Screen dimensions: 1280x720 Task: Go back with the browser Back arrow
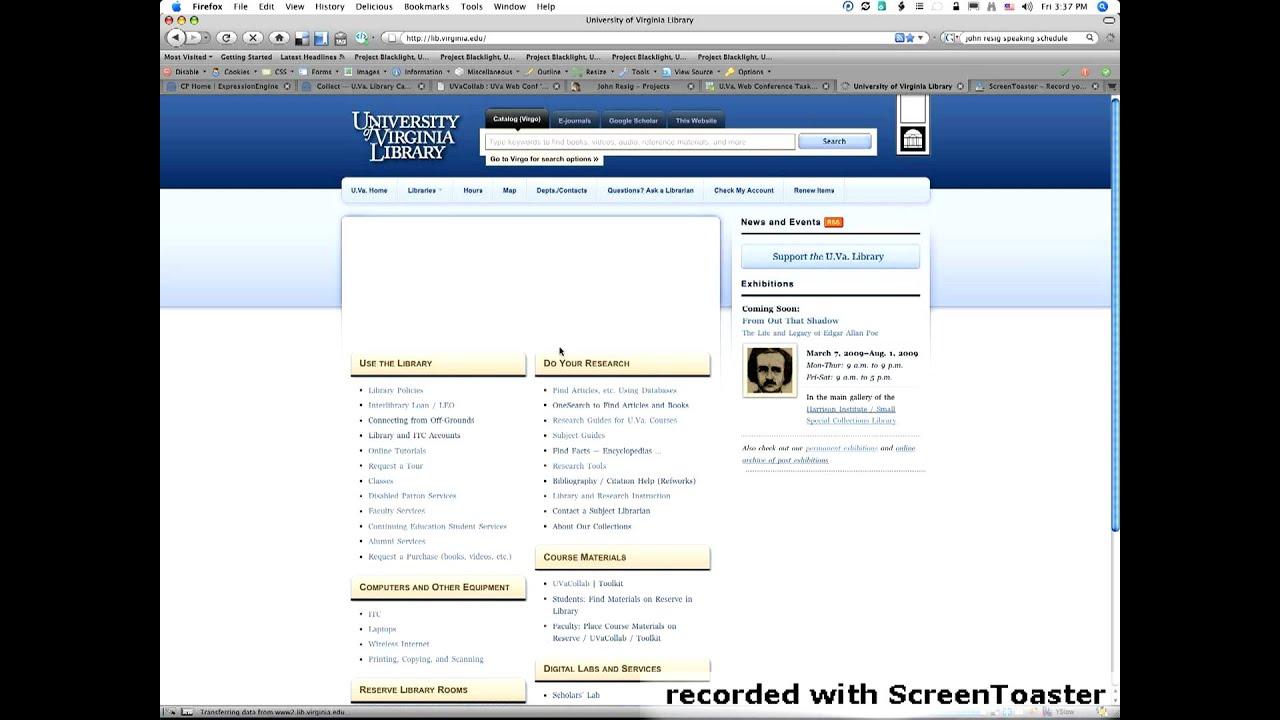click(x=175, y=38)
